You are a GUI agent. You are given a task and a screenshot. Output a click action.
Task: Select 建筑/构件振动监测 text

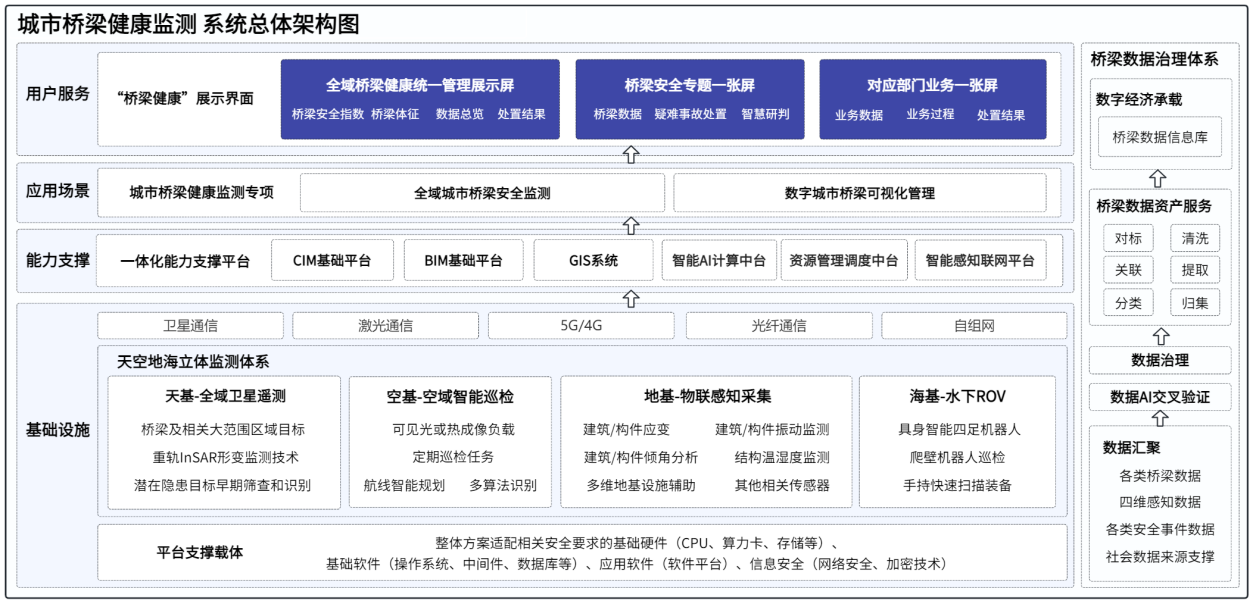tap(772, 429)
